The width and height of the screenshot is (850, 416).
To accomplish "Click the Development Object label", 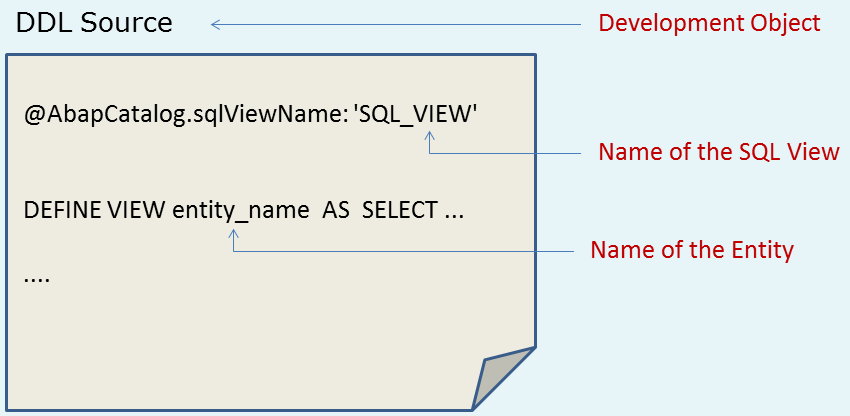I will point(709,23).
